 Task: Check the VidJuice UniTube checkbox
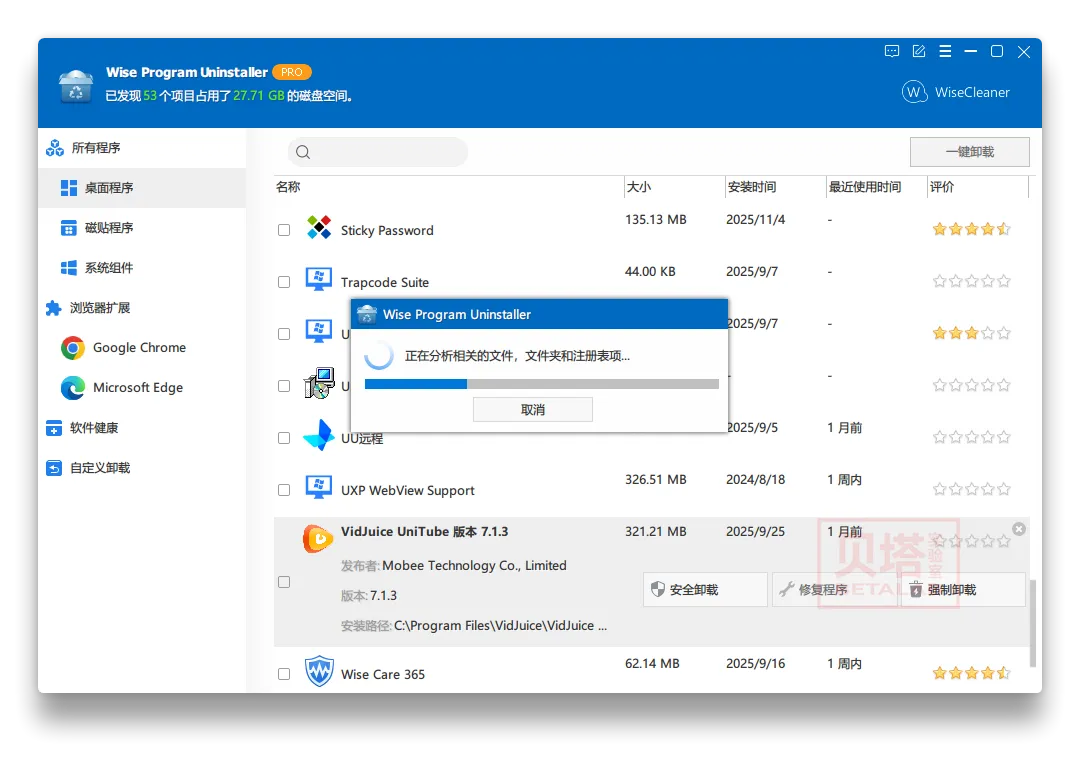284,582
